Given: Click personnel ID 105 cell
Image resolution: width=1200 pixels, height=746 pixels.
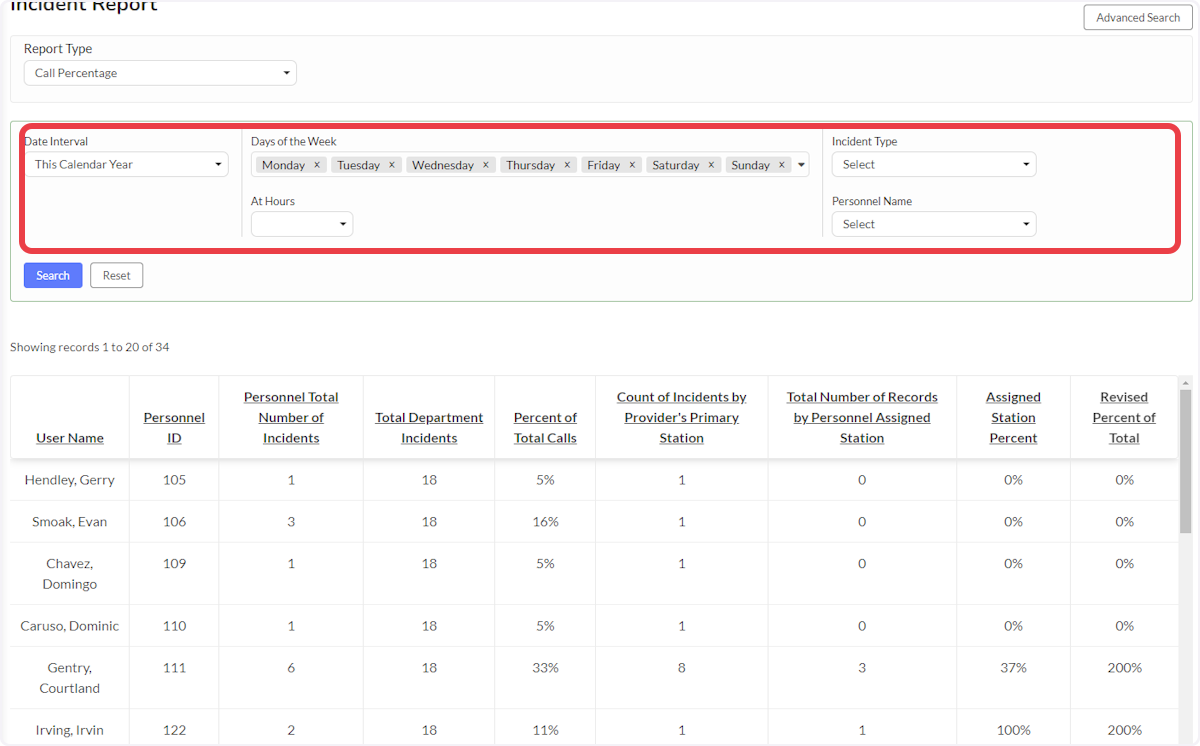Looking at the screenshot, I should point(174,480).
